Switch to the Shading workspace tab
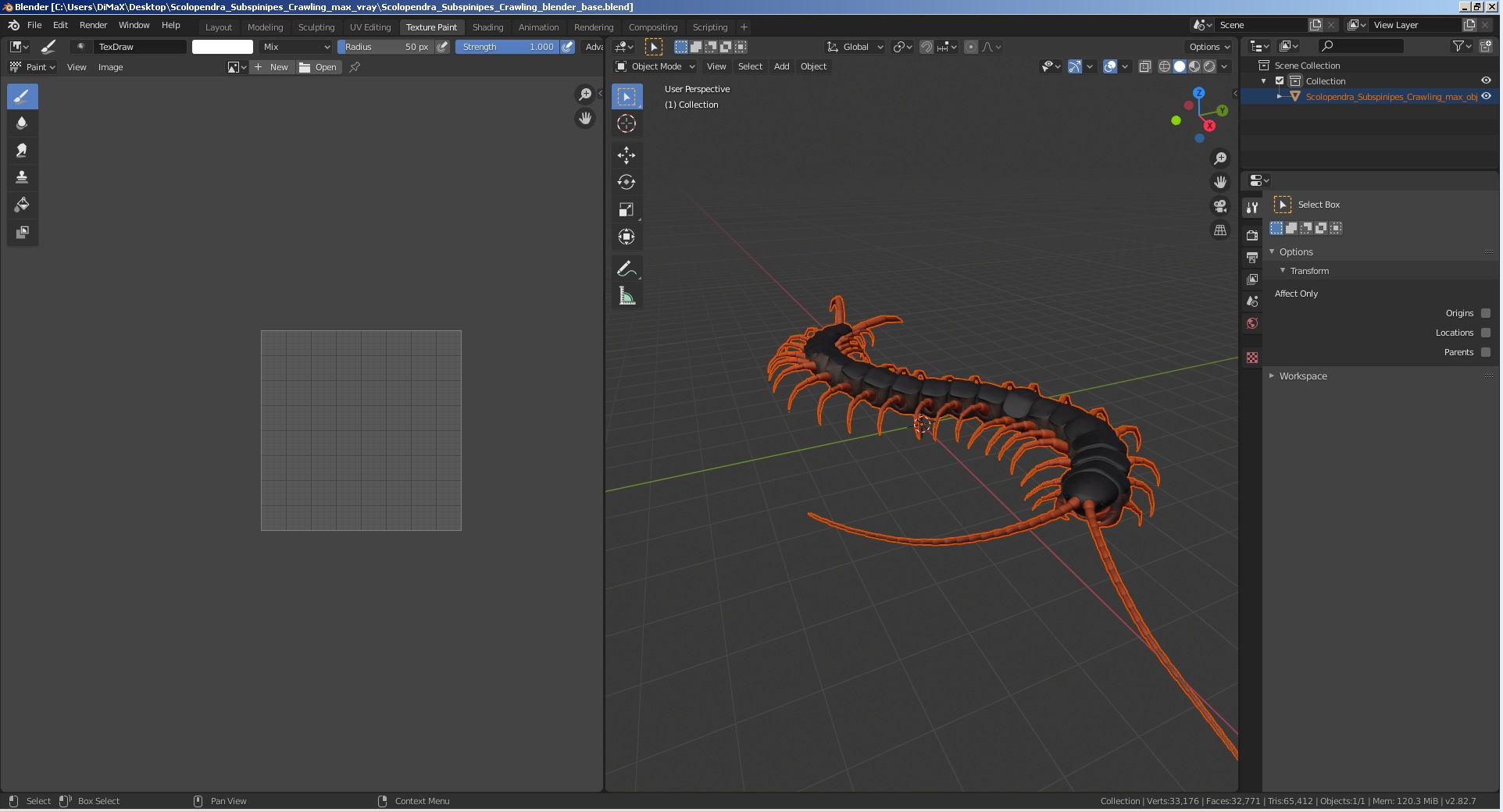This screenshot has width=1503, height=812. (x=487, y=27)
